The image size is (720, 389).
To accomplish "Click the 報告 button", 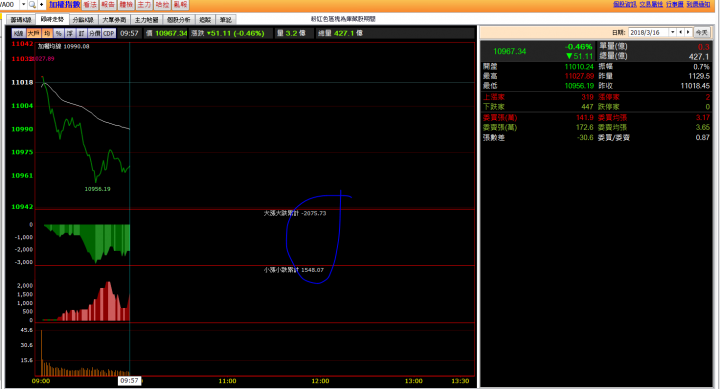I will pos(108,5).
